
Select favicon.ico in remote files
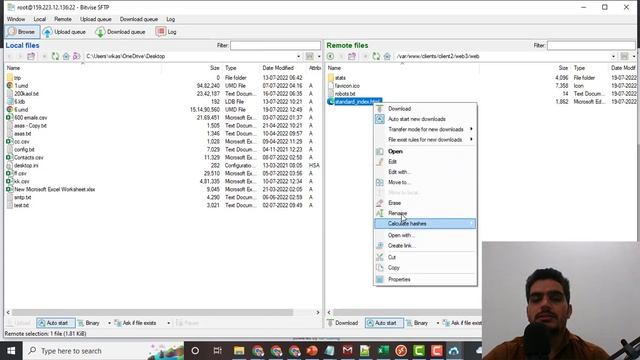point(347,86)
